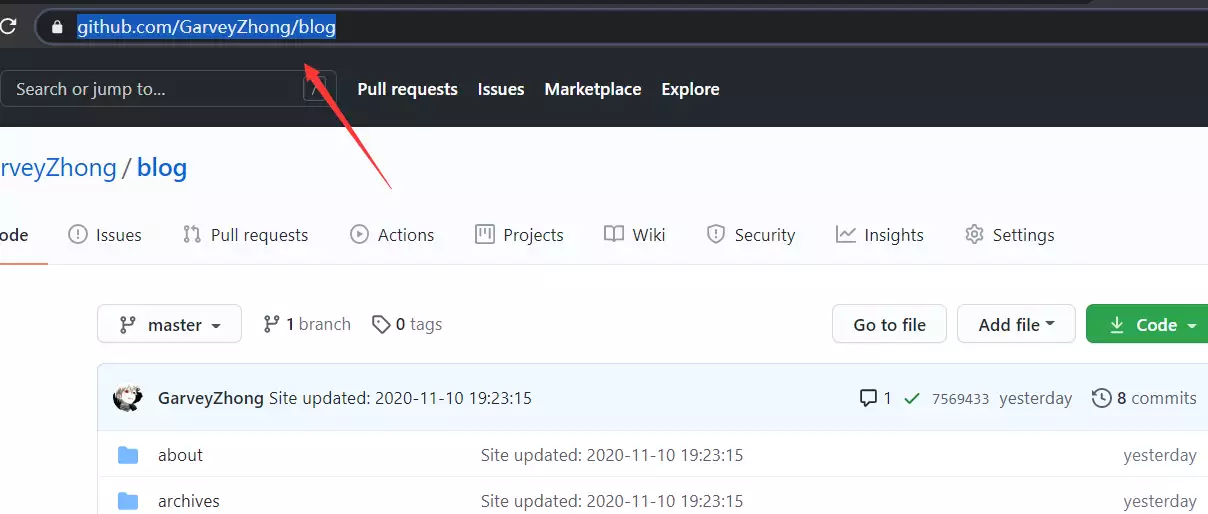The height and width of the screenshot is (514, 1208).
Task: View 8 commits history
Action: (1144, 398)
